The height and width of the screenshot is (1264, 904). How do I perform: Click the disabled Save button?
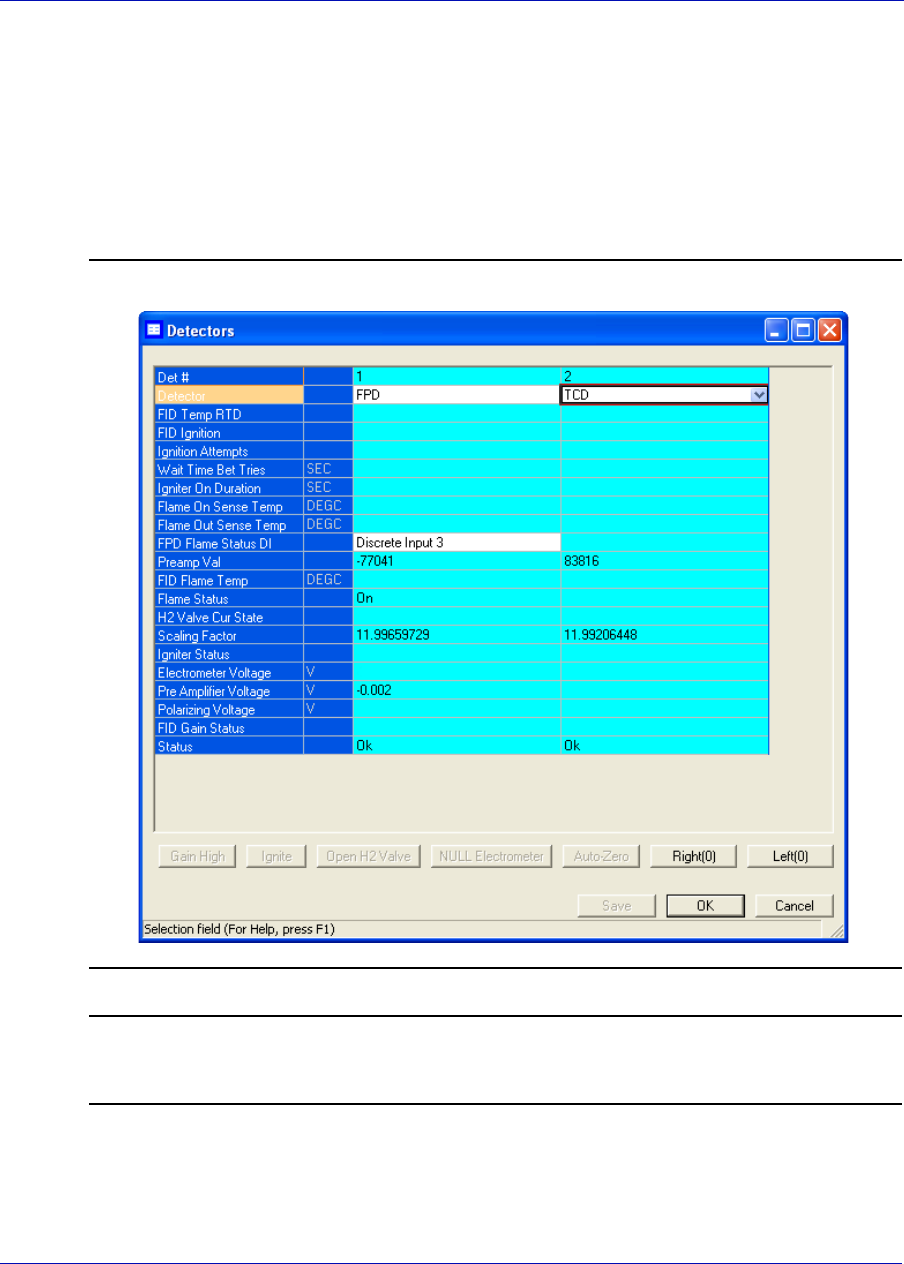click(616, 905)
